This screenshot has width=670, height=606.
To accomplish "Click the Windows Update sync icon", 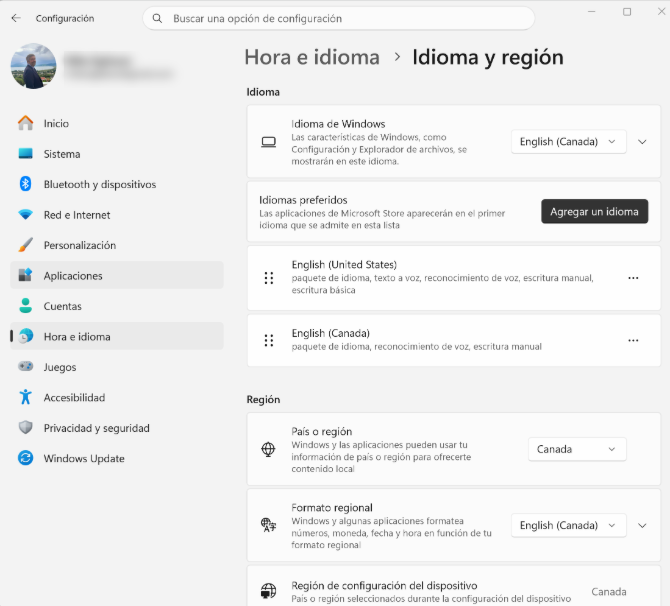I will click(x=26, y=458).
